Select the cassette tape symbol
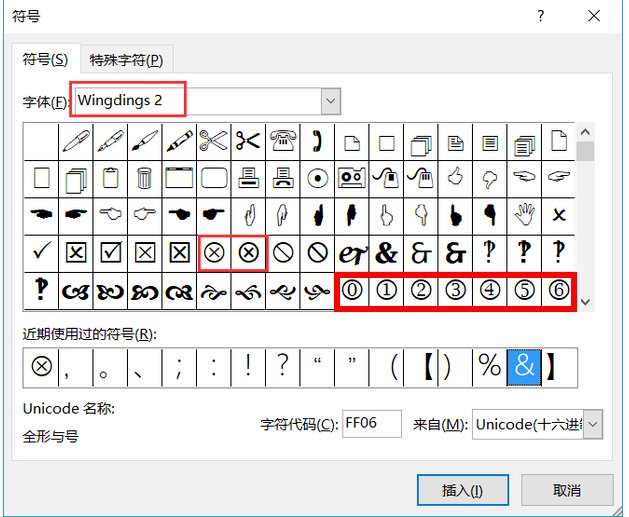The image size is (629, 517). tap(351, 178)
